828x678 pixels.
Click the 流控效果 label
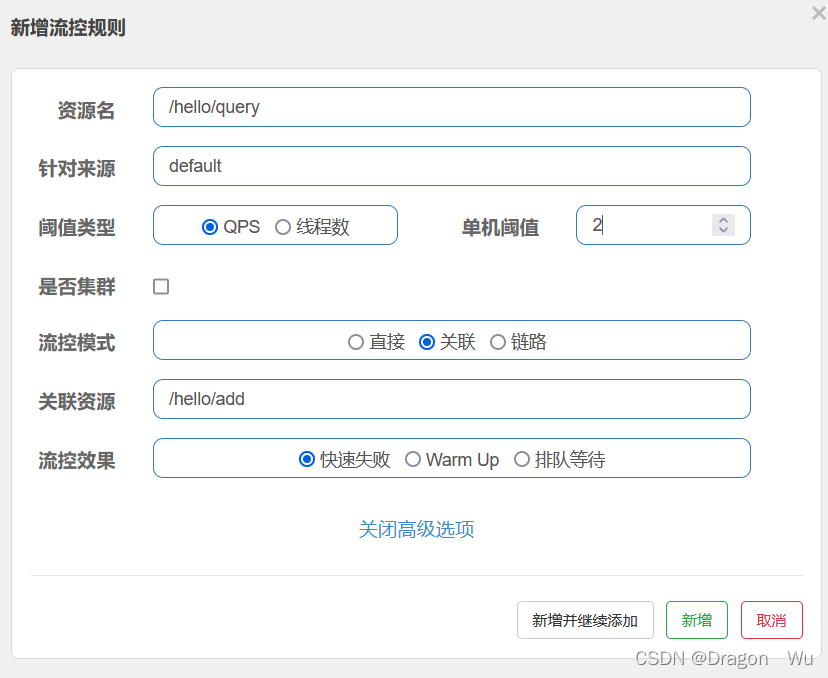(77, 460)
